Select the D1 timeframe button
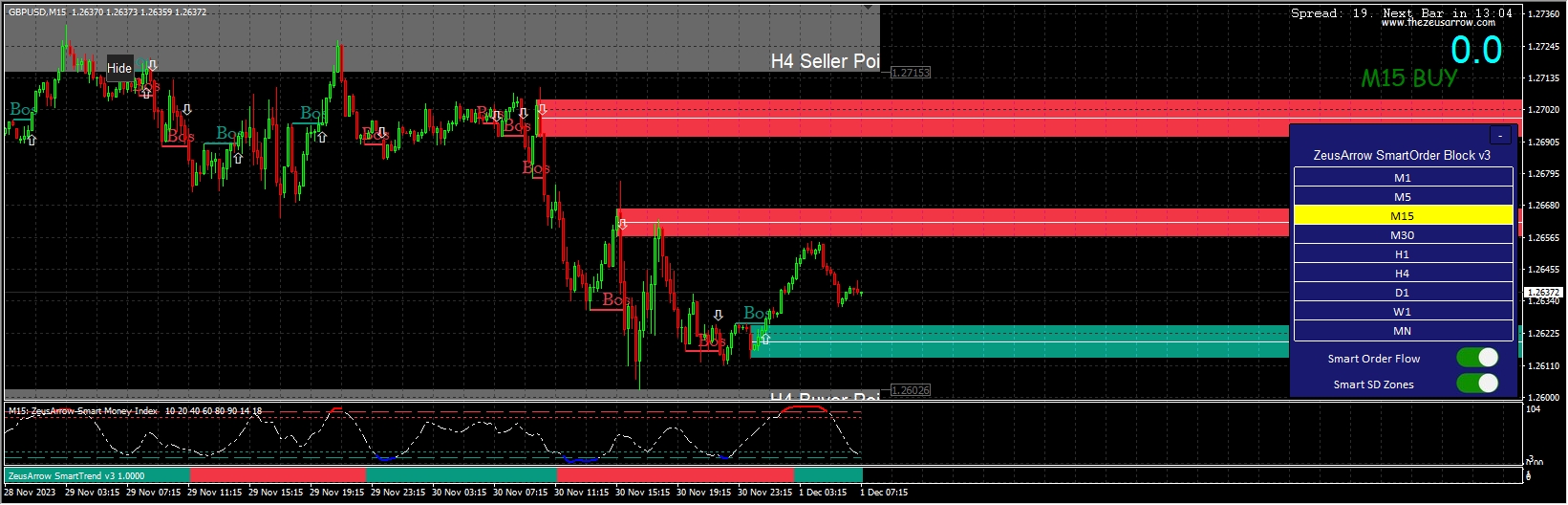 coord(1403,293)
